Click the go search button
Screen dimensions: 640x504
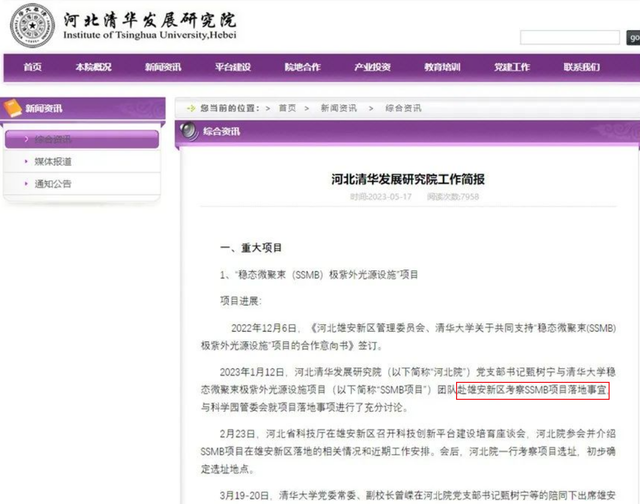633,38
